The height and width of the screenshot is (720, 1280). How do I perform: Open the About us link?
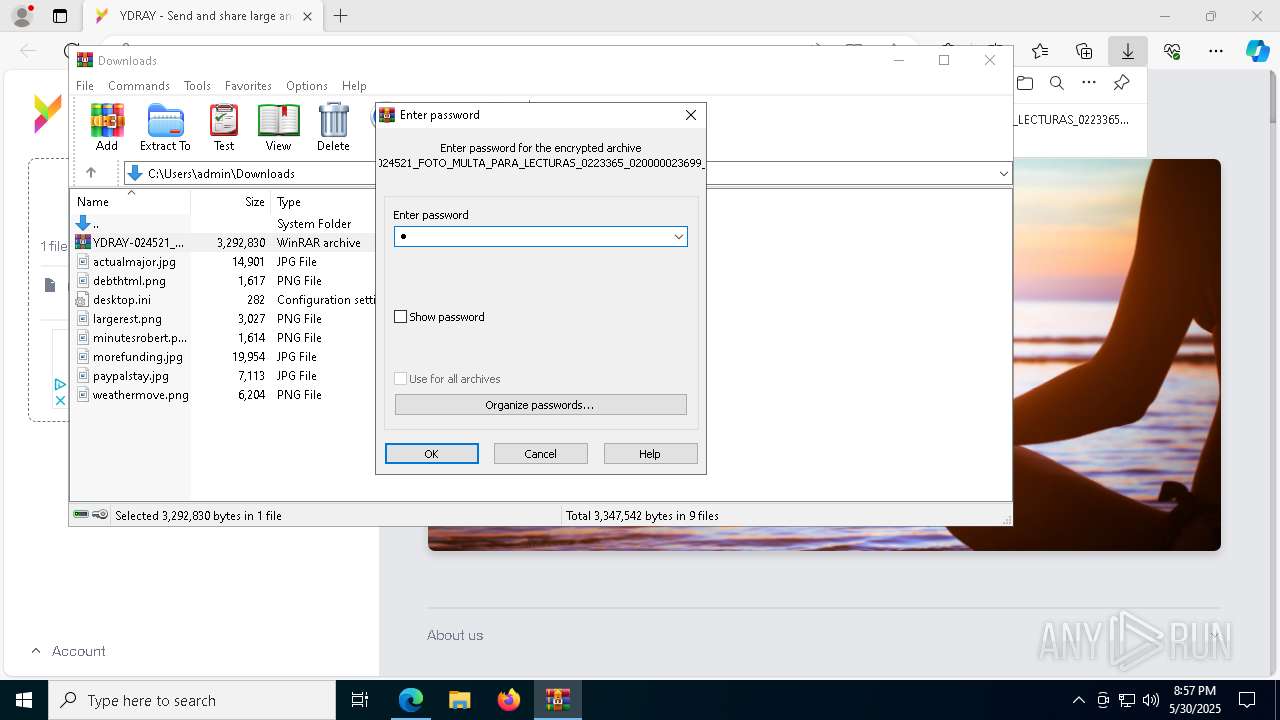pyautogui.click(x=455, y=635)
